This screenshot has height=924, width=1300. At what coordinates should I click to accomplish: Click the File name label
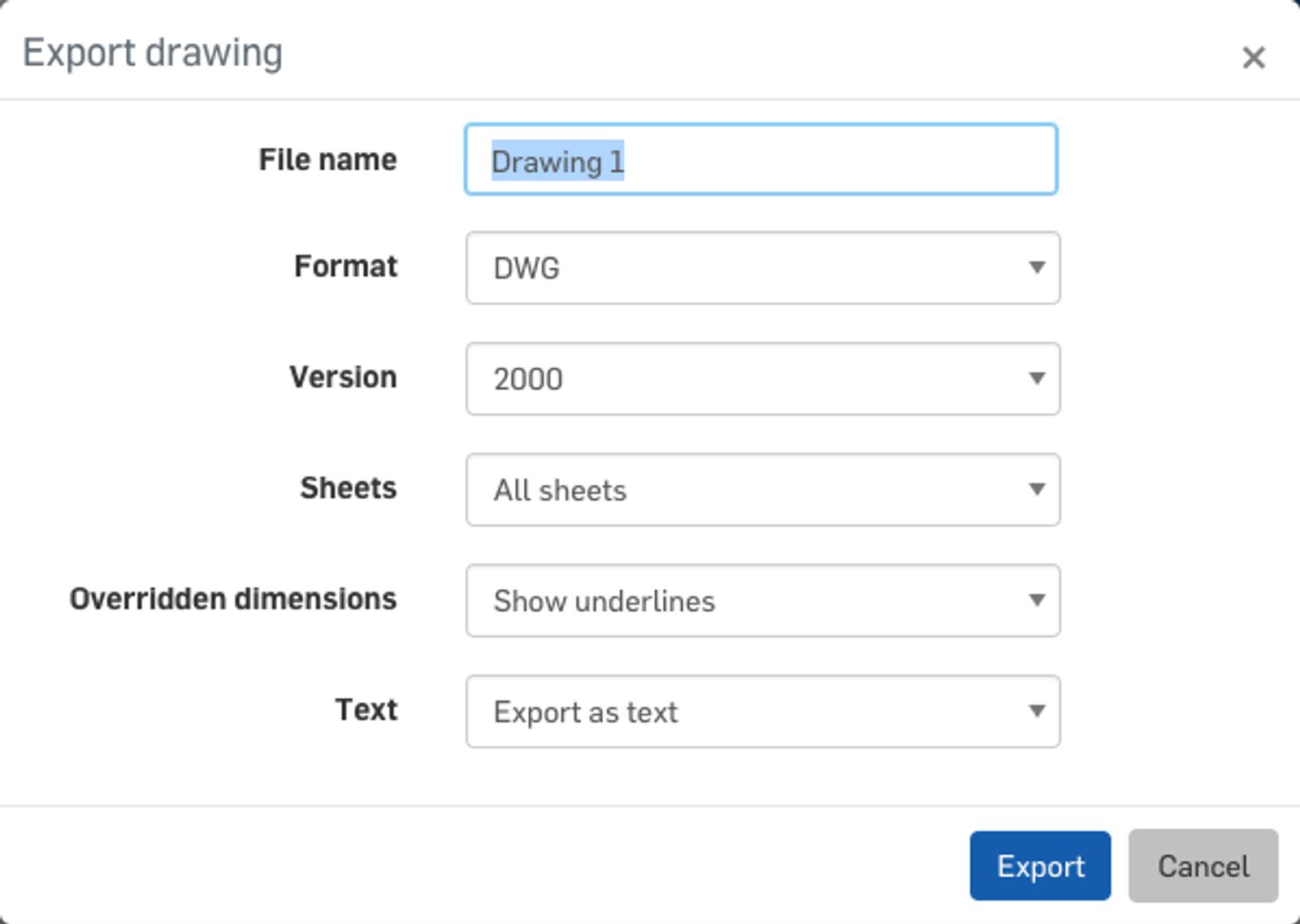327,160
